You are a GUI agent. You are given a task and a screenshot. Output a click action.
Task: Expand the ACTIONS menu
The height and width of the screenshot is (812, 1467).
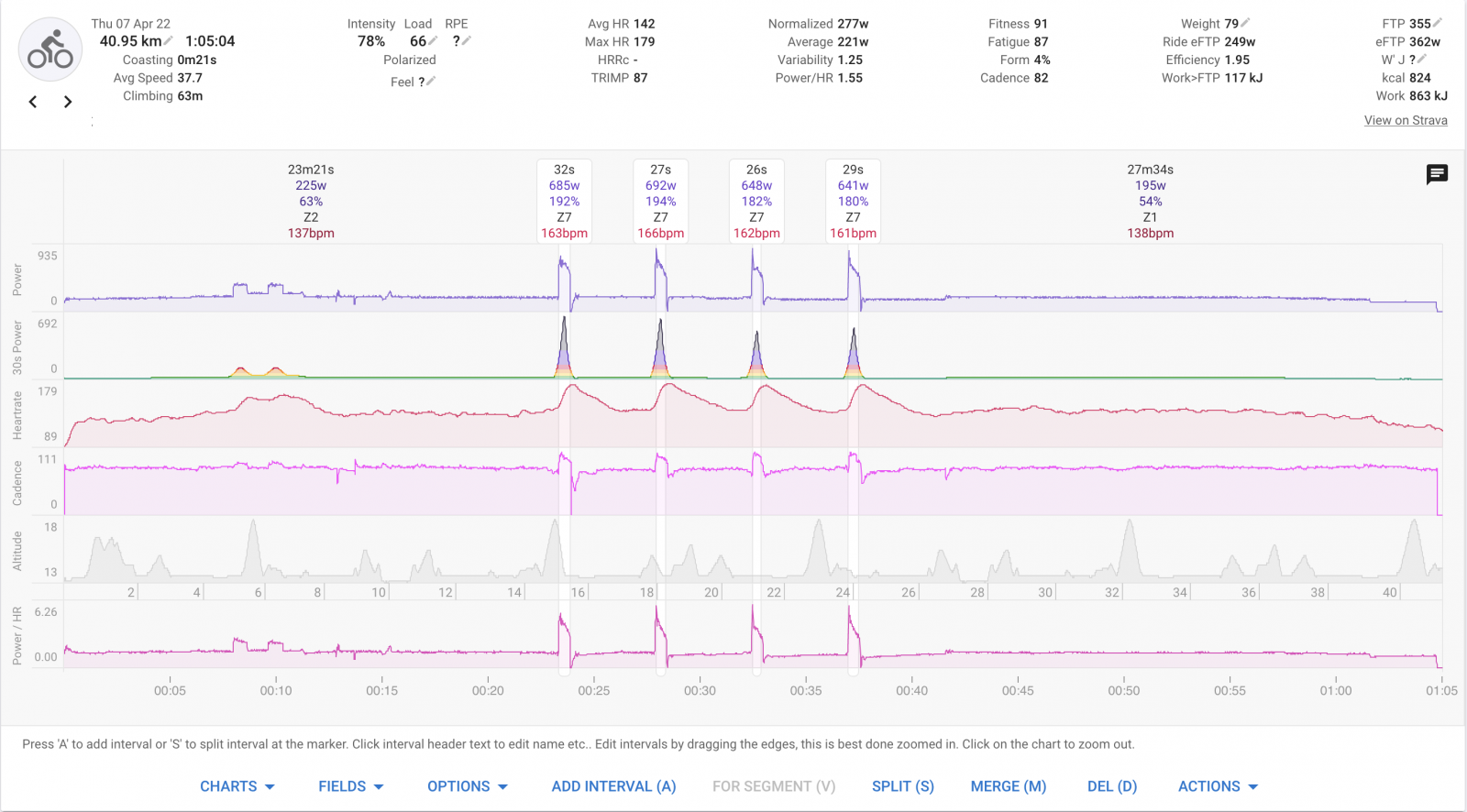[1218, 786]
